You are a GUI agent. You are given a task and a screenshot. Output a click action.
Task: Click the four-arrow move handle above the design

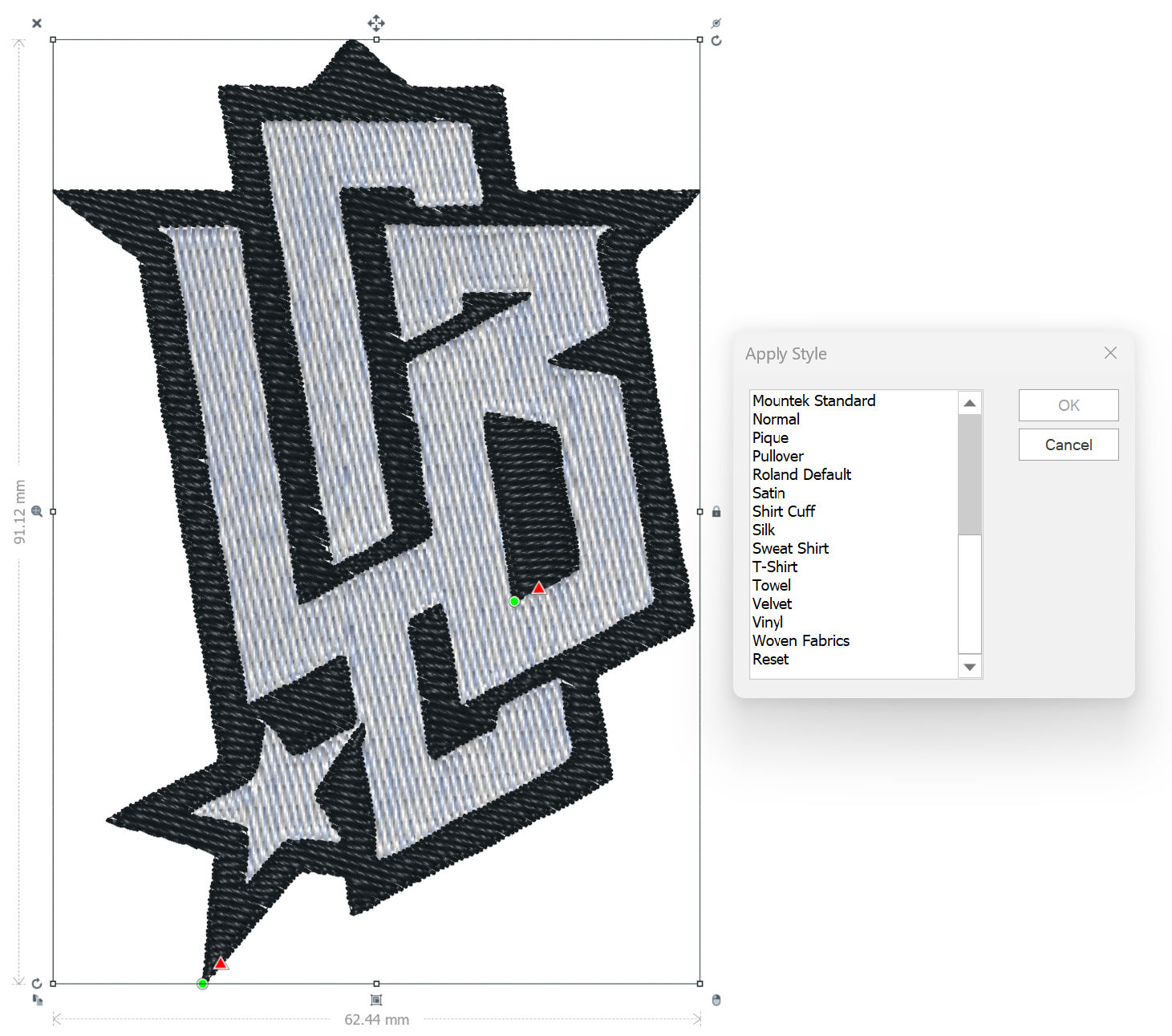point(376,22)
